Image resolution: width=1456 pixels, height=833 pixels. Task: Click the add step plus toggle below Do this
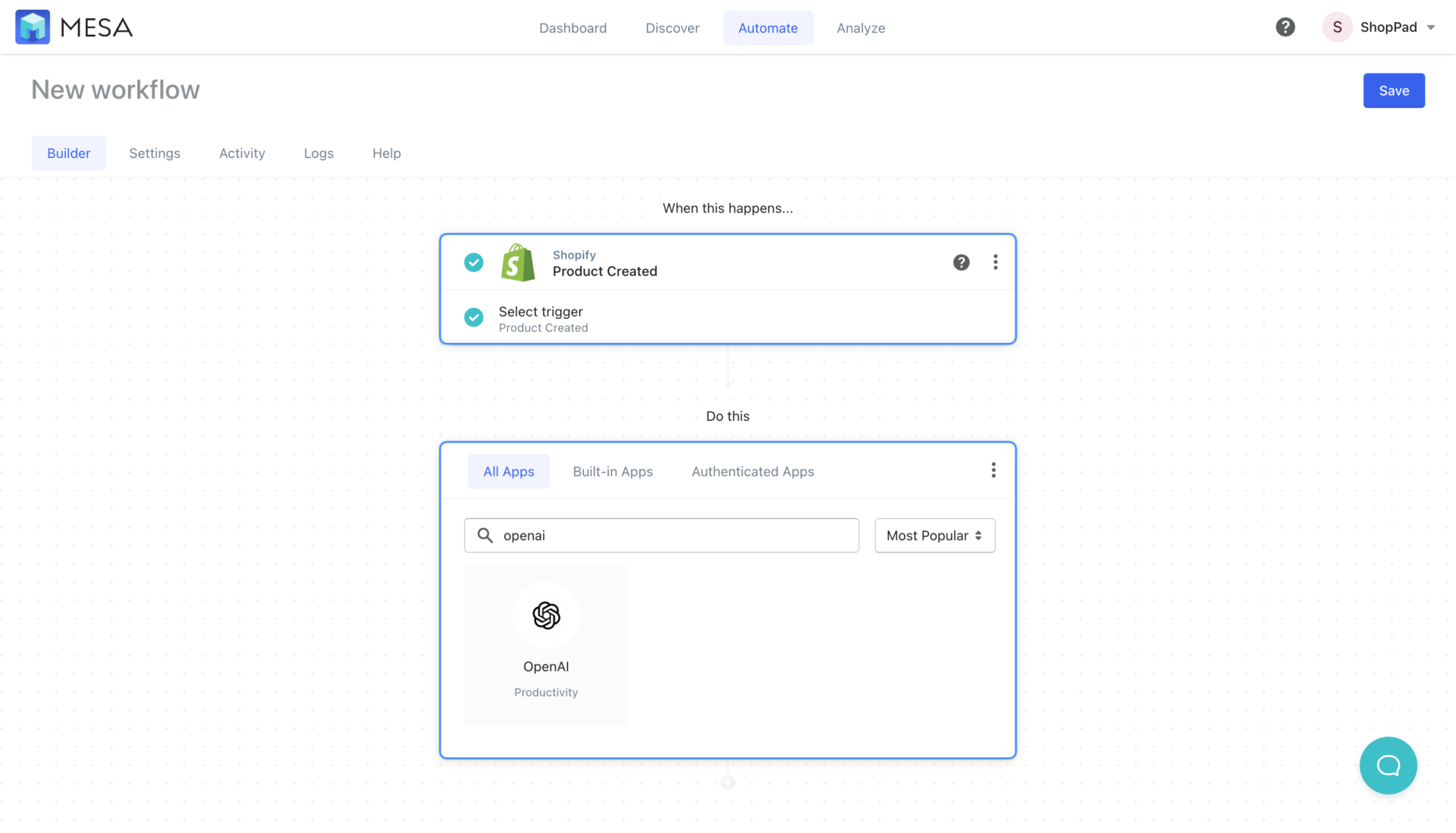click(x=728, y=782)
